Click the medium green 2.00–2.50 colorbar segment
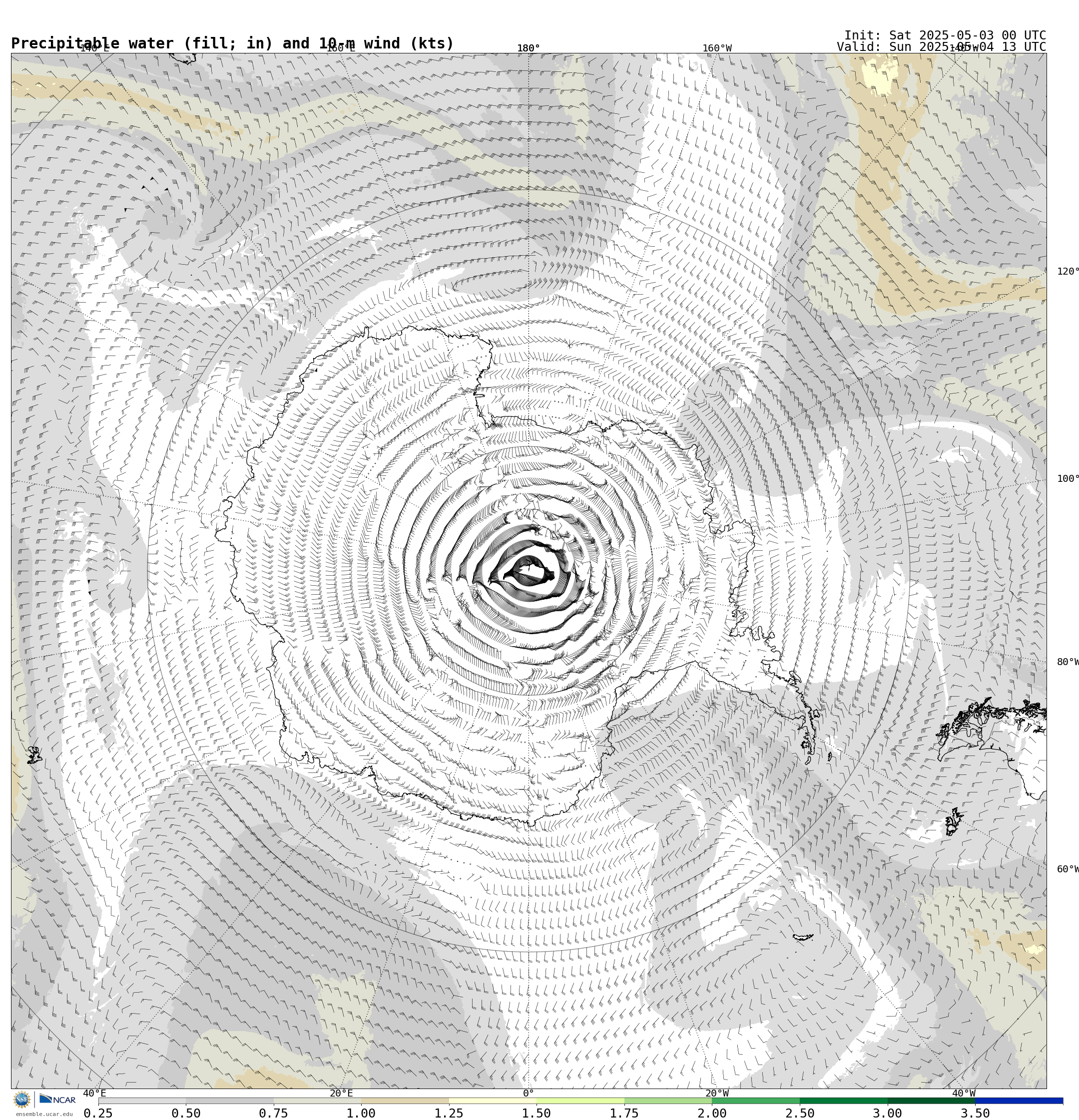The image size is (1079, 1120). tap(756, 1101)
